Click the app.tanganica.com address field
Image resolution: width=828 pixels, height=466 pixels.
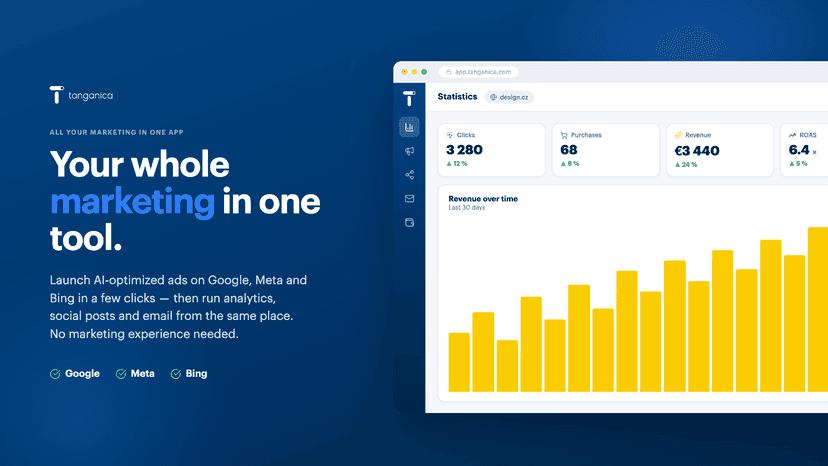pos(478,72)
